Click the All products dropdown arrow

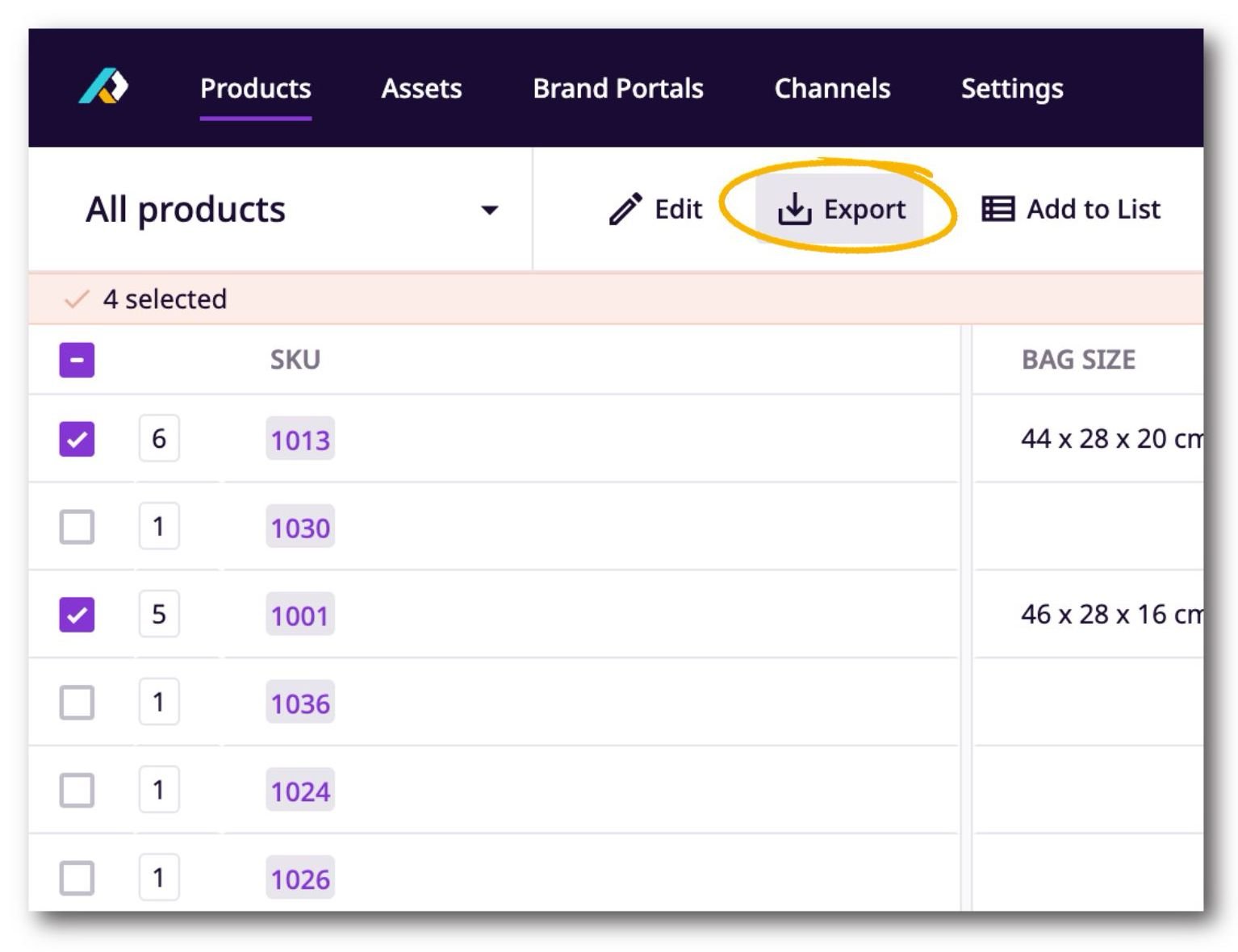[x=491, y=209]
